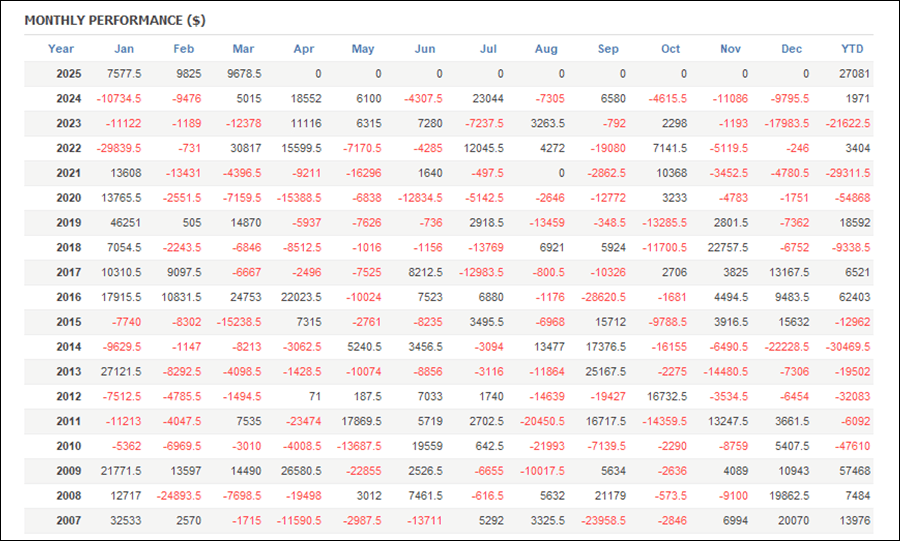900x541 pixels.
Task: Click the 2025 Jan value 7577.5
Action: coord(124,73)
